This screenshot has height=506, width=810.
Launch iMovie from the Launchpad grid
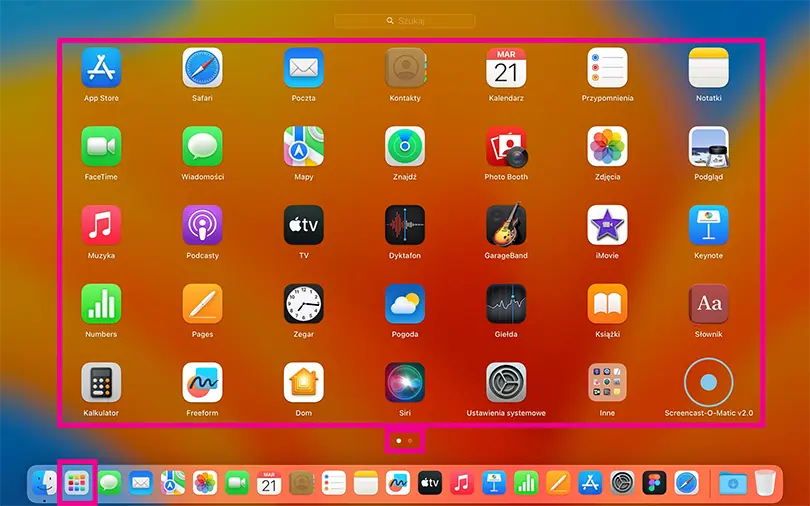click(x=607, y=225)
